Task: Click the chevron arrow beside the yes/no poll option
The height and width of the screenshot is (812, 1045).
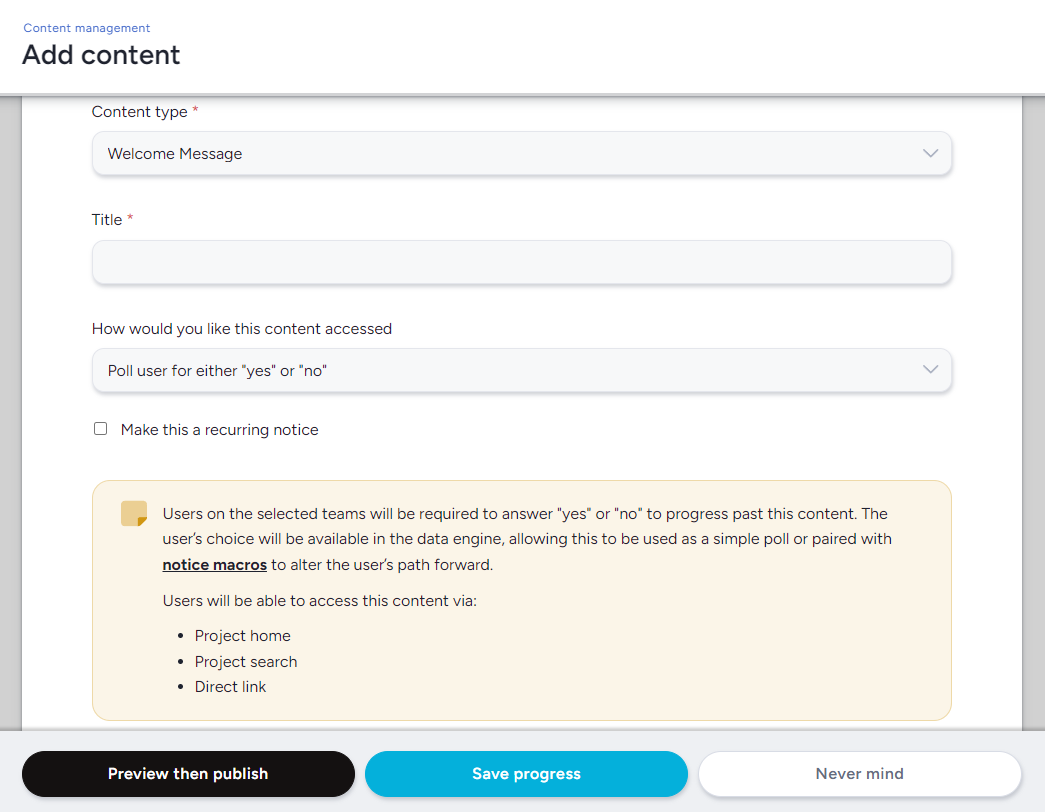Action: (930, 370)
